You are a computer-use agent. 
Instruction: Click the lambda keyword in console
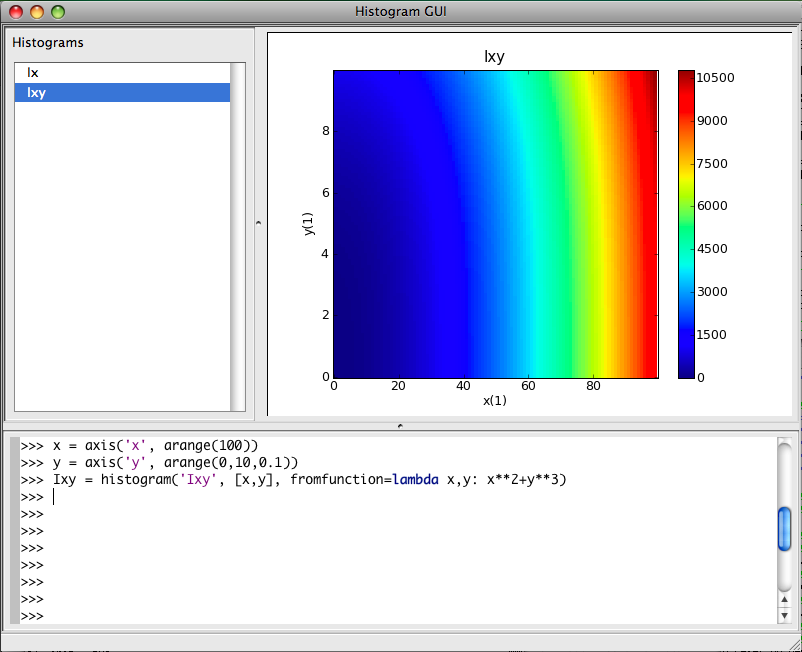[415, 480]
